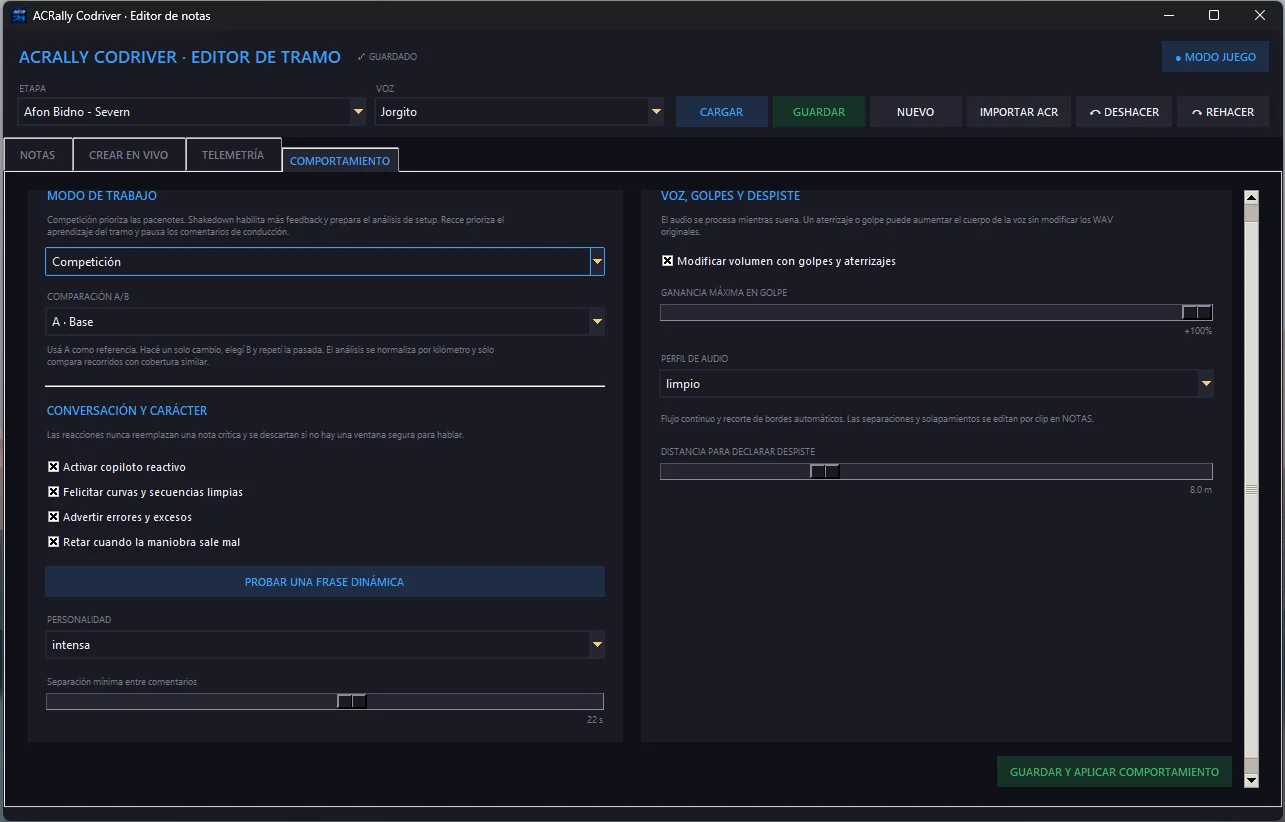Close the ACRally Codriver window

pos(1260,16)
